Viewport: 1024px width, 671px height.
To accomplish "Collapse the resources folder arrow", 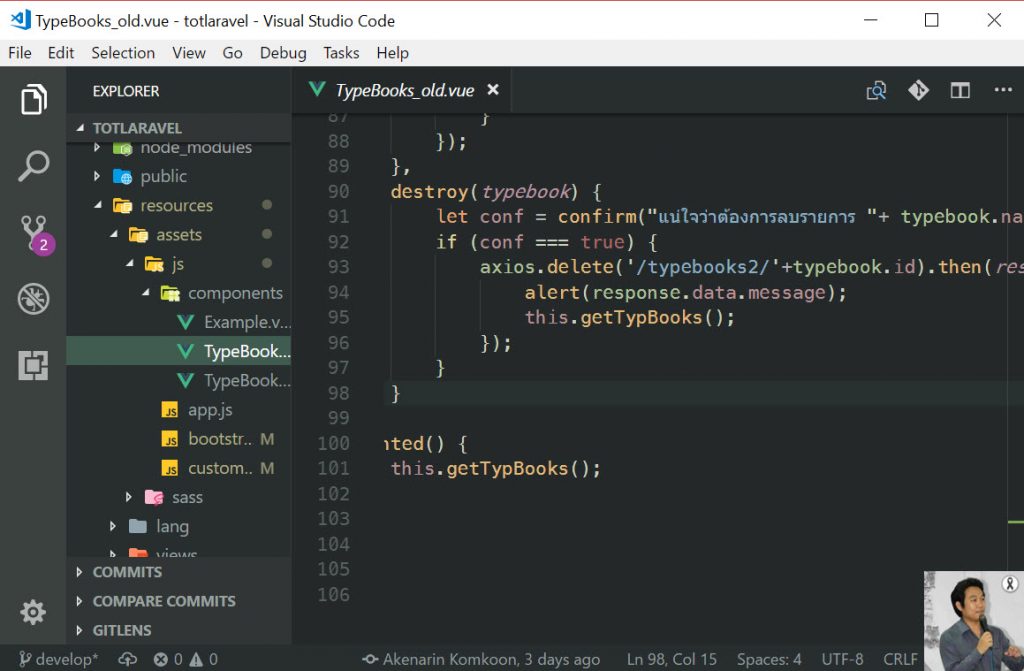I will tap(98, 205).
